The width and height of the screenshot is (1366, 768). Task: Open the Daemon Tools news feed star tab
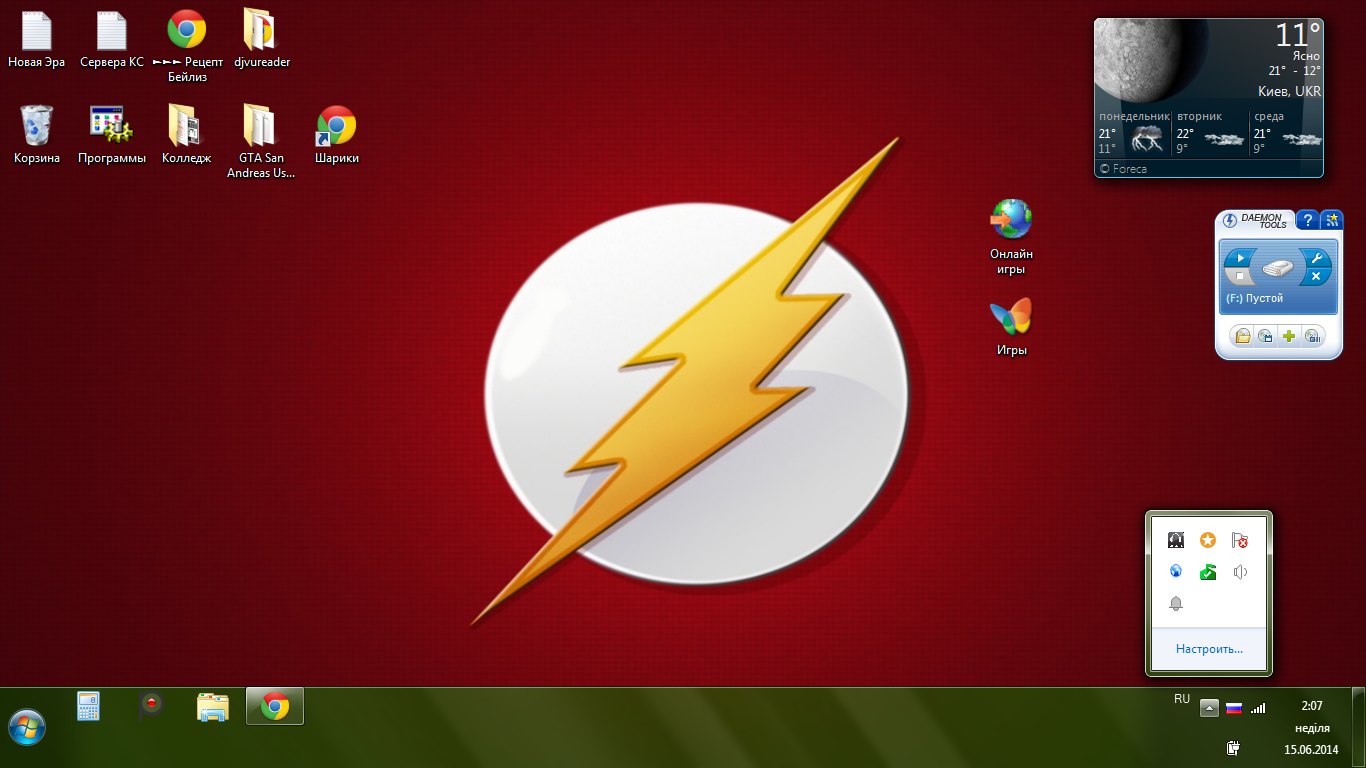coord(1332,221)
